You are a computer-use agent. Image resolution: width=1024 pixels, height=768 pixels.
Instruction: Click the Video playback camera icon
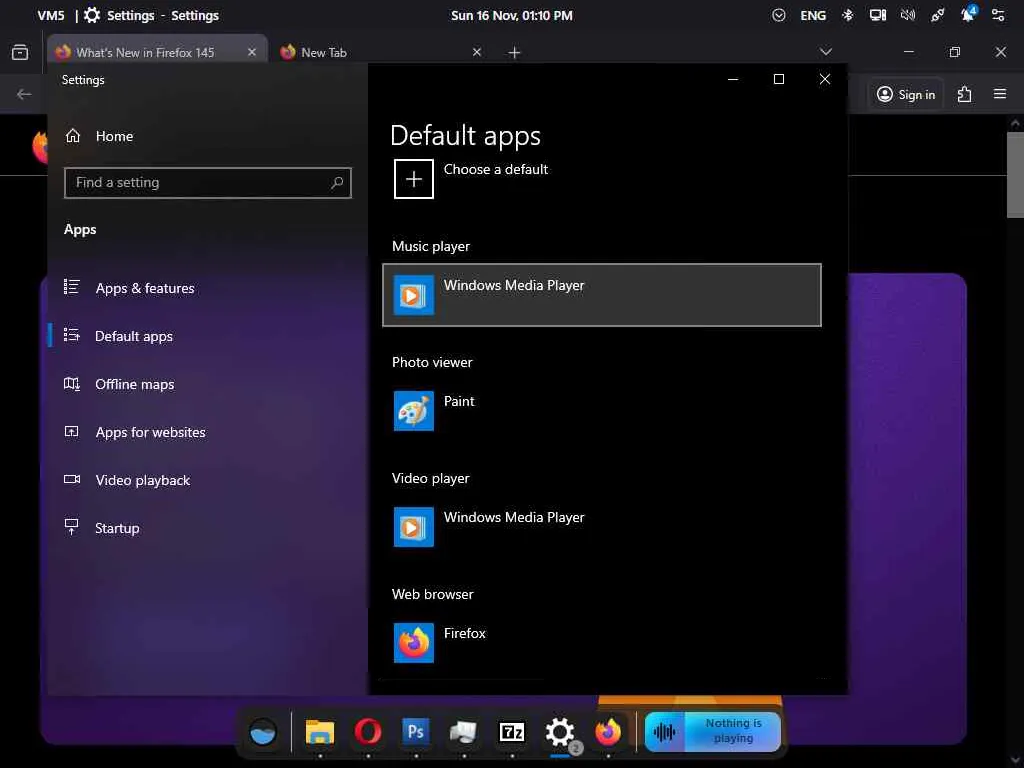(x=72, y=479)
